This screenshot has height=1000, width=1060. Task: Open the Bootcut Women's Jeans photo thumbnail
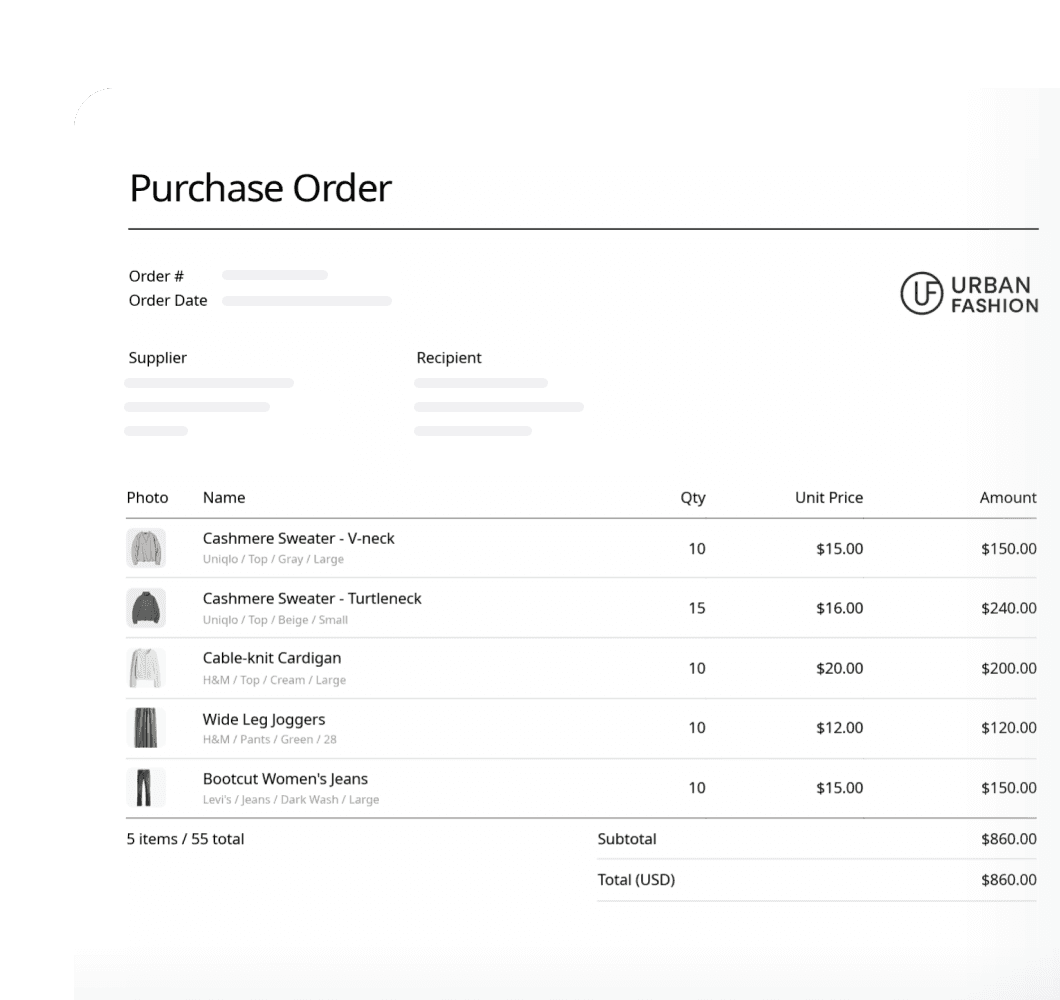click(146, 788)
